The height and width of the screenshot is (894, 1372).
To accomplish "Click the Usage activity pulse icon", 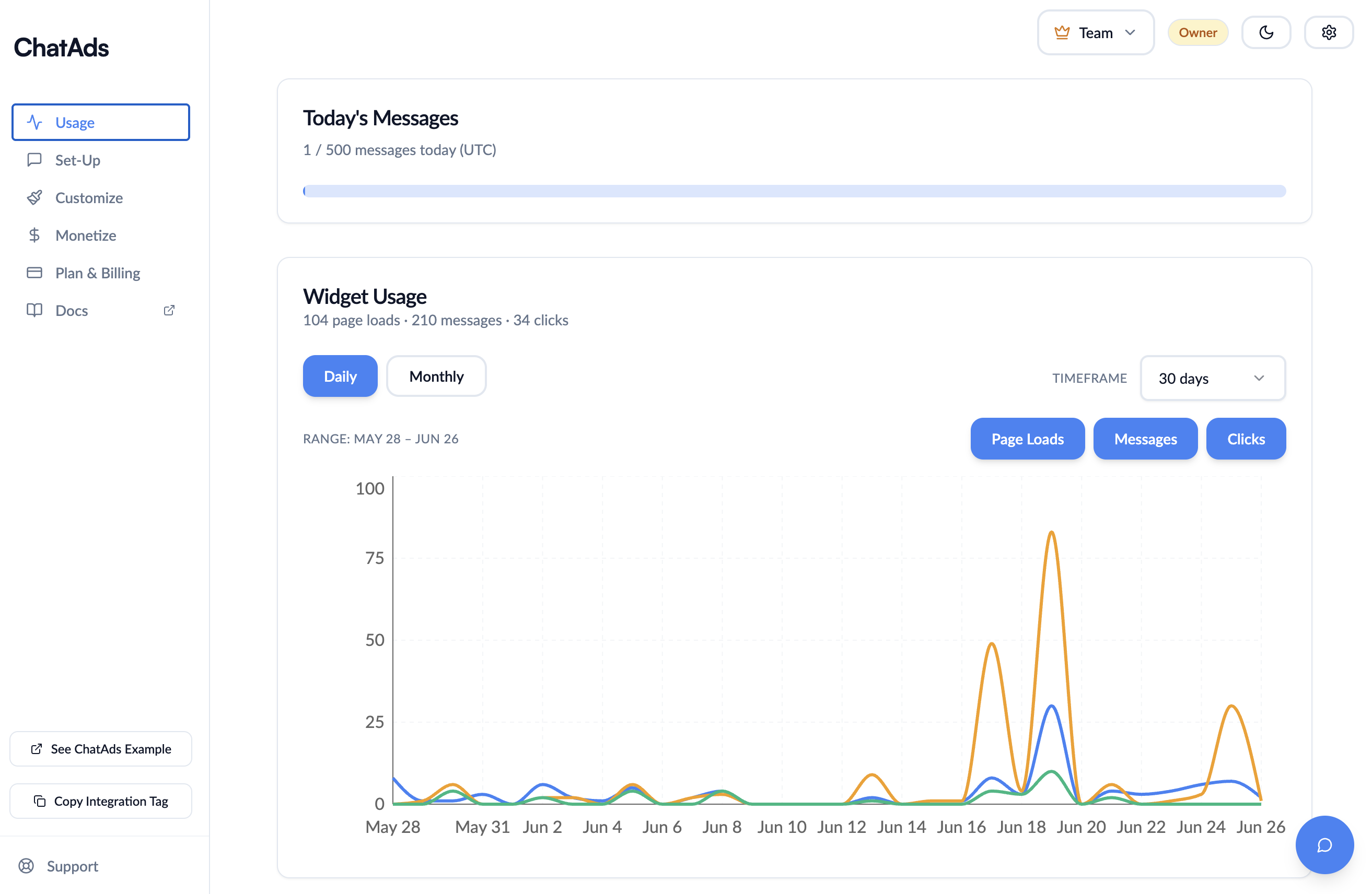I will (x=34, y=122).
